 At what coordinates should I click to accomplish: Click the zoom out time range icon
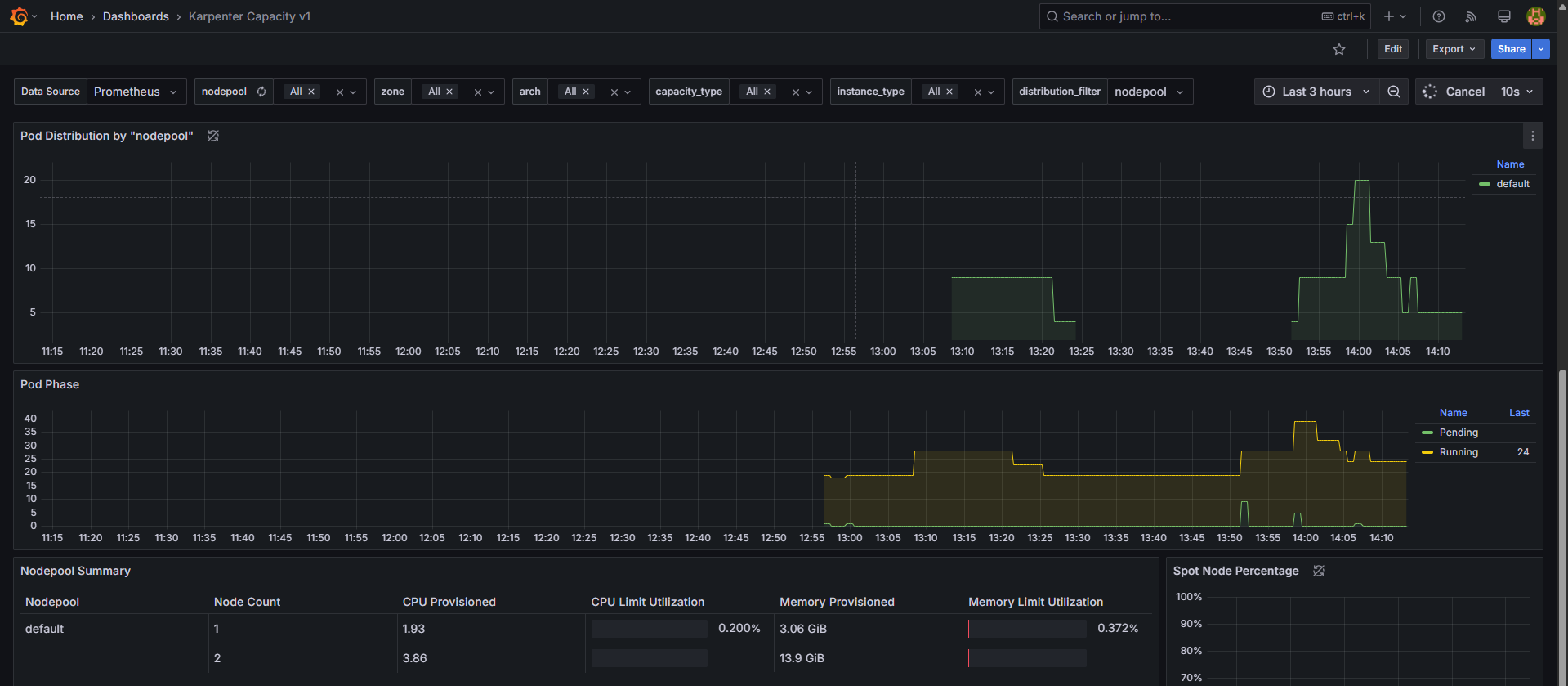(x=1394, y=92)
